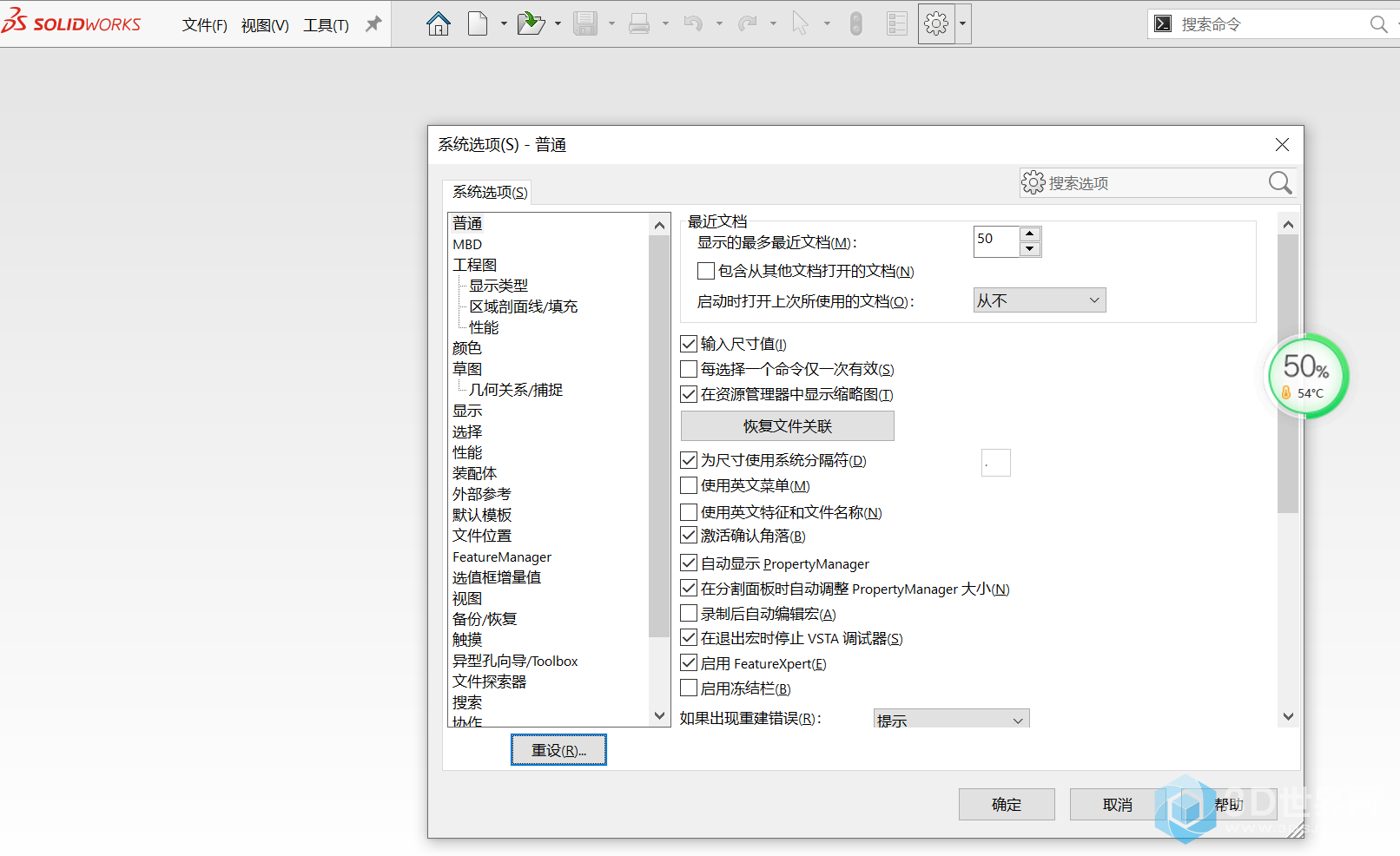Click the options panel vertical scrollbar thumb
This screenshot has height=856, width=1400.
pos(1288,373)
